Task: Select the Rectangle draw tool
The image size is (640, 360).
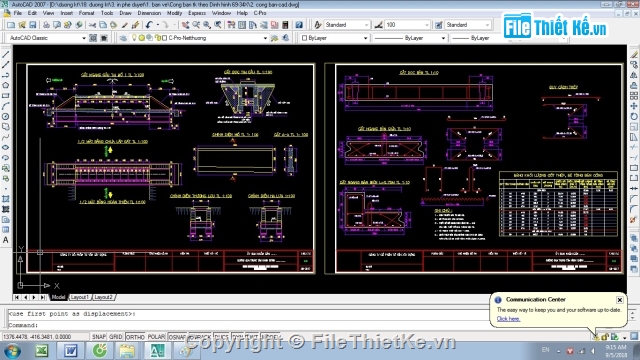Action: click(6, 96)
